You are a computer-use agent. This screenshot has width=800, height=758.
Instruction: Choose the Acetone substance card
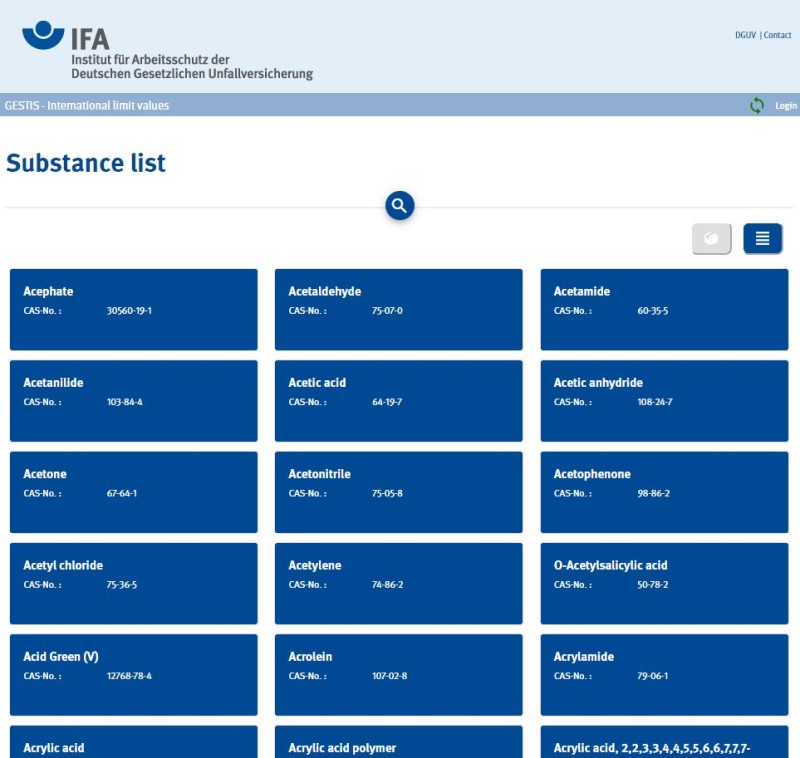click(x=133, y=492)
